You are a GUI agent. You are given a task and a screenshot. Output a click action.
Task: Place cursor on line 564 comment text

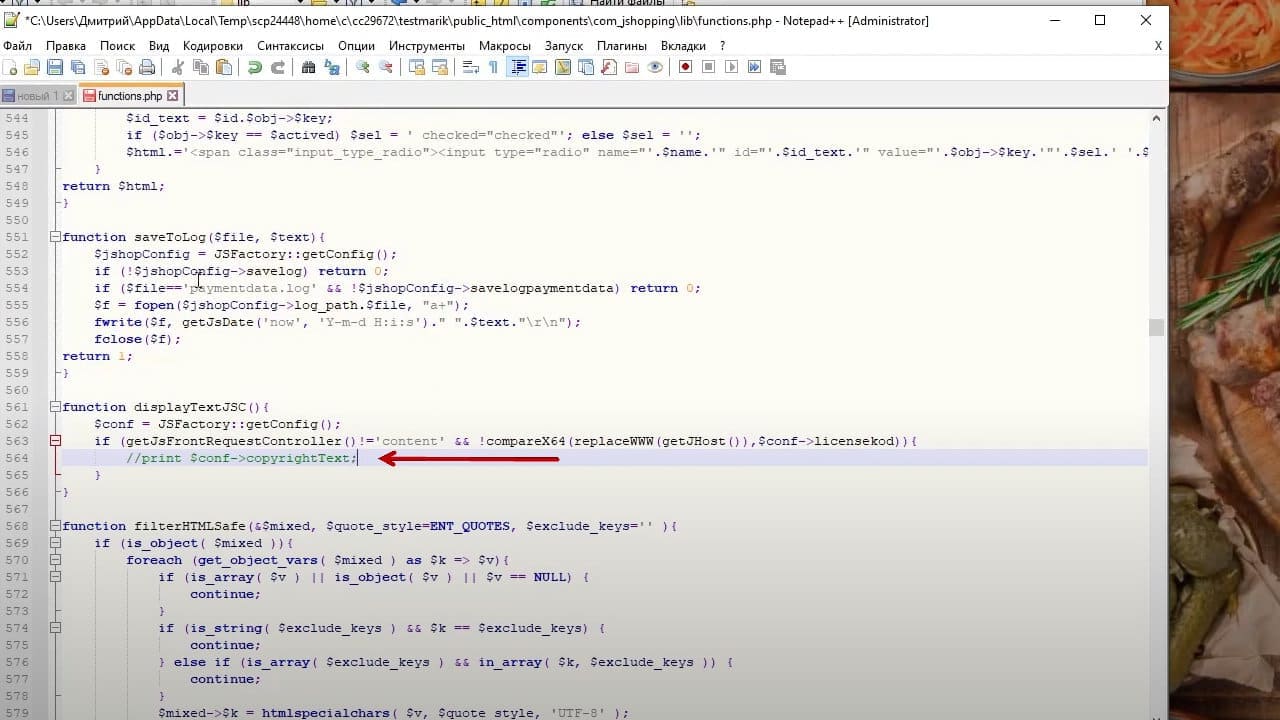pos(241,458)
